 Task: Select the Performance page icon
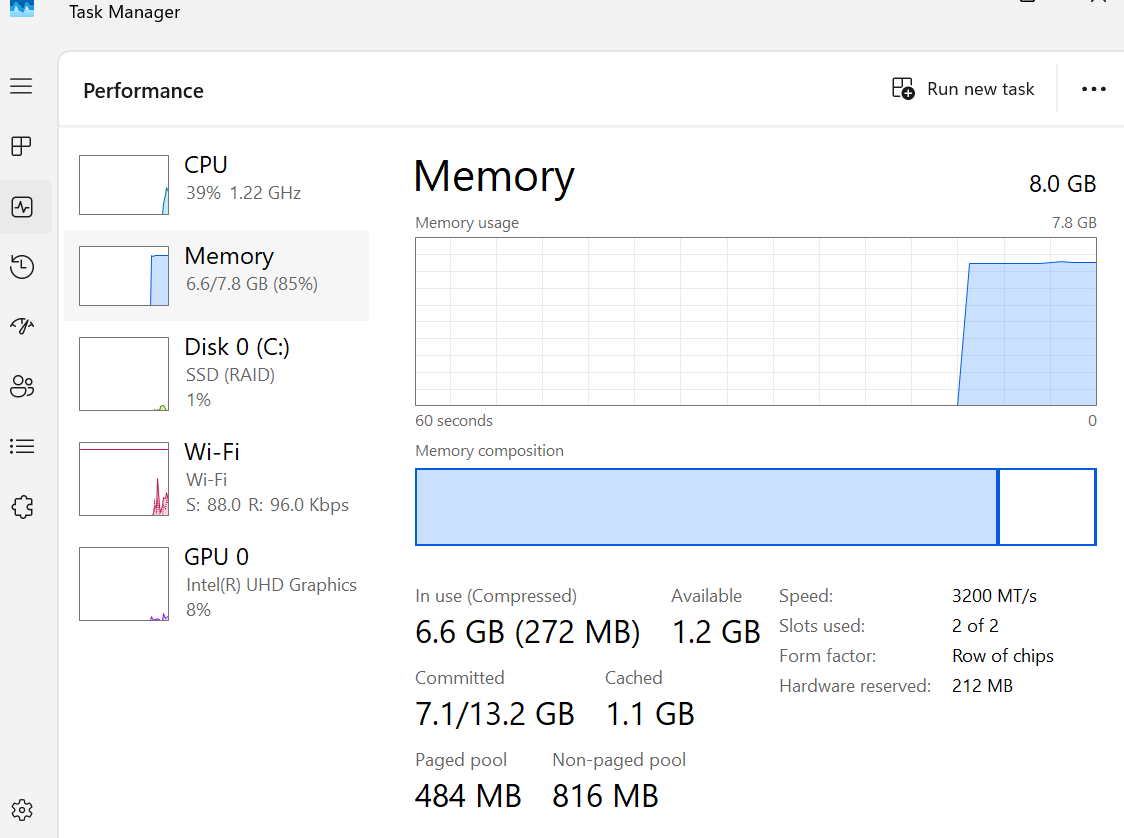[x=22, y=207]
